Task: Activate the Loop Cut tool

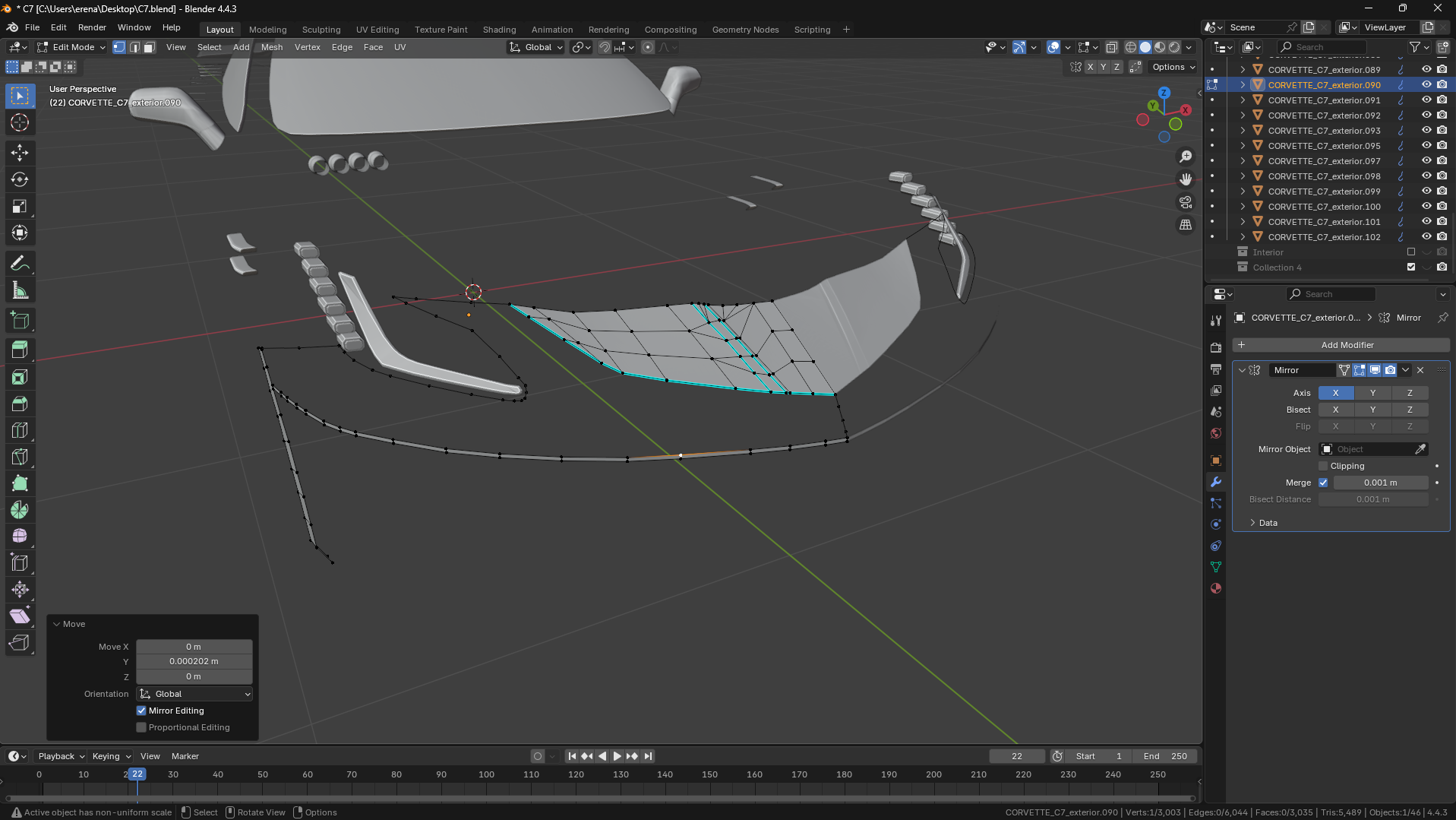Action: (x=20, y=430)
